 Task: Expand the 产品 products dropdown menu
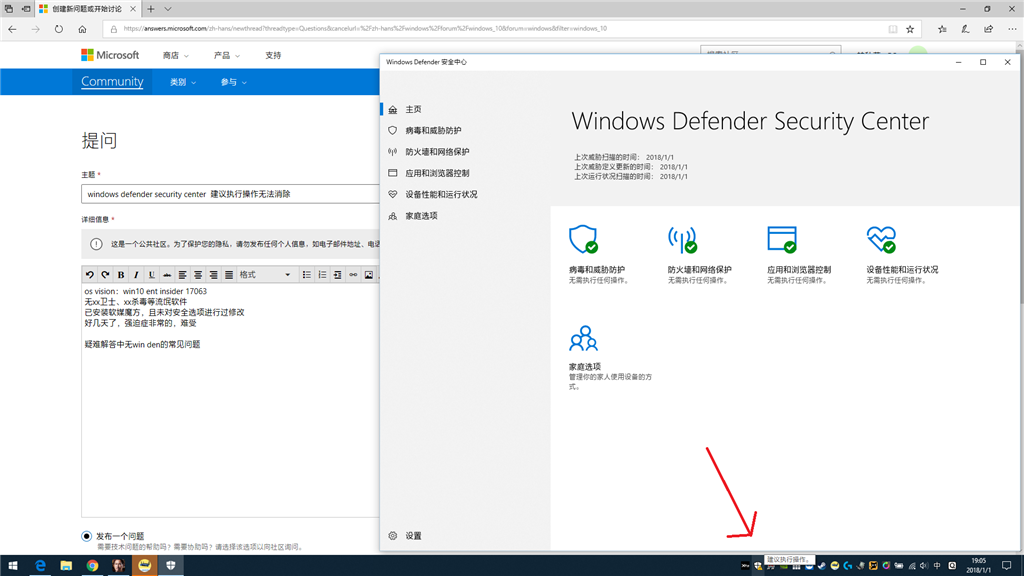pyautogui.click(x=227, y=56)
